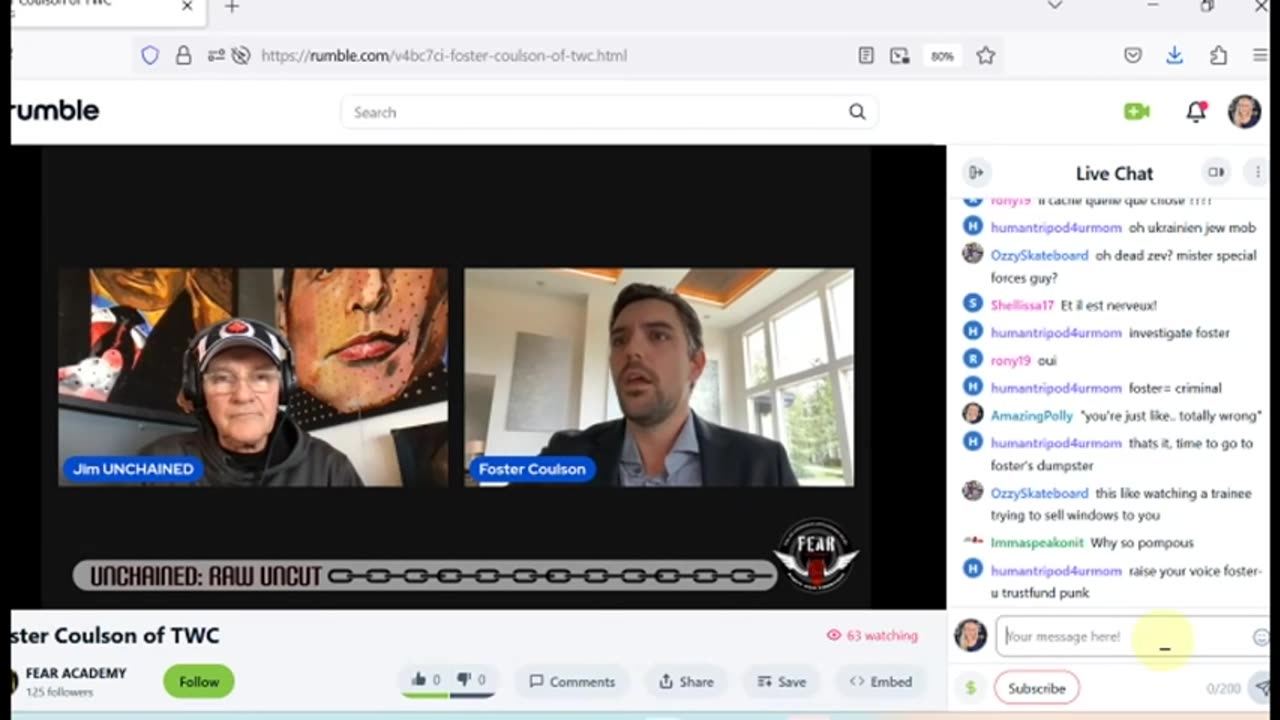Screen dimensions: 1280x720
Task: Click the search magnifier icon
Action: tap(857, 112)
